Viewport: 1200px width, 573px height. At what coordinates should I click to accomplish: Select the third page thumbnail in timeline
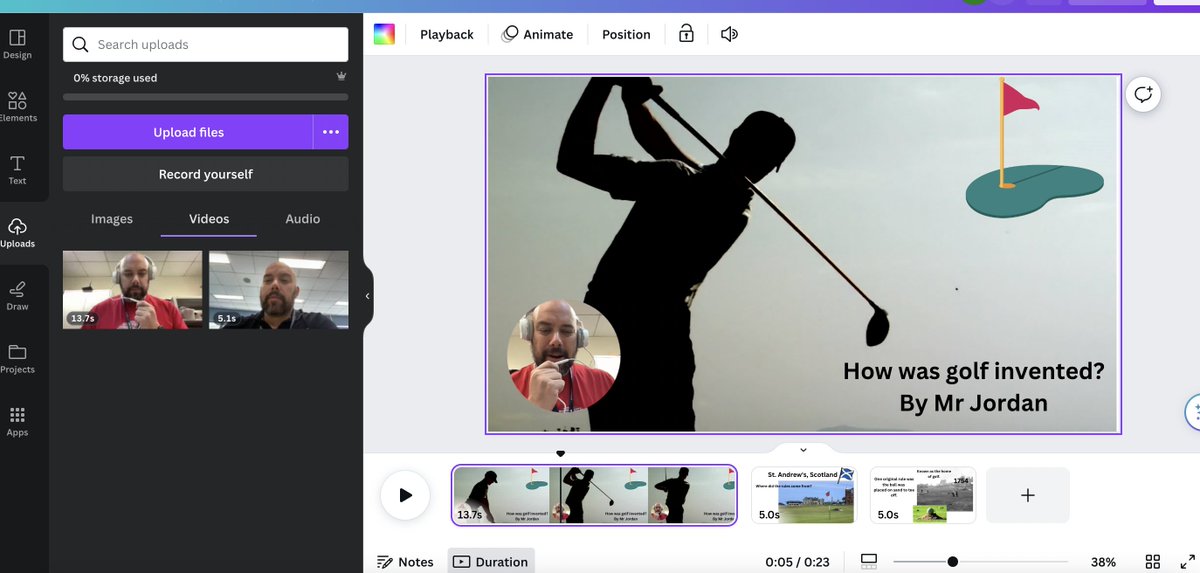922,495
